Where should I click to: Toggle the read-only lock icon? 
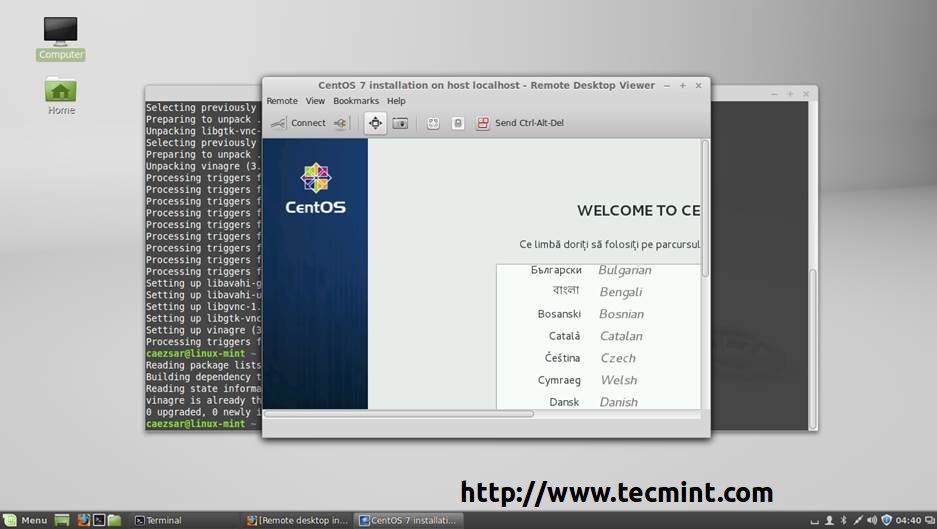458,123
